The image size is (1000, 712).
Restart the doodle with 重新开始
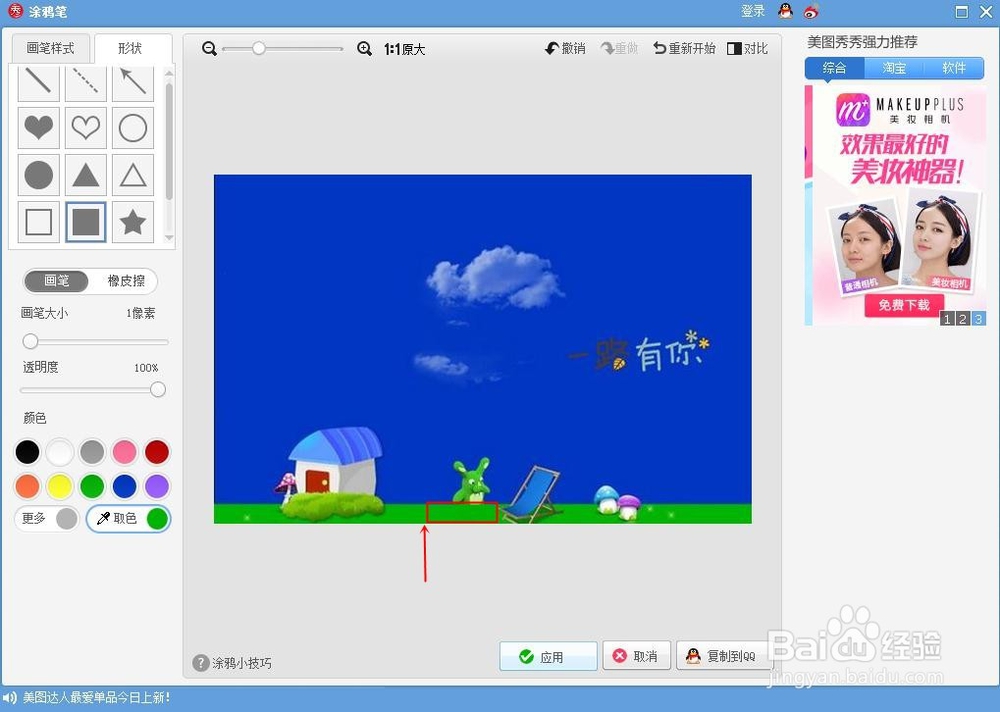(x=684, y=48)
